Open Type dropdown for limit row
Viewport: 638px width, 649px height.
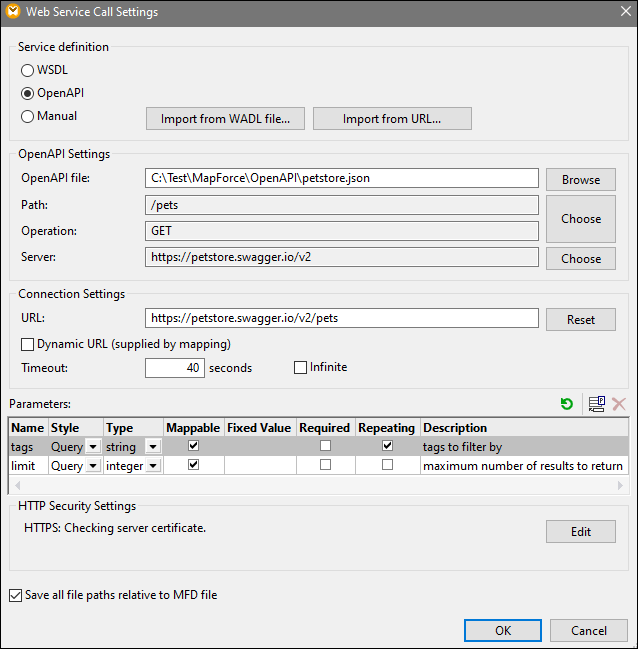[152, 466]
